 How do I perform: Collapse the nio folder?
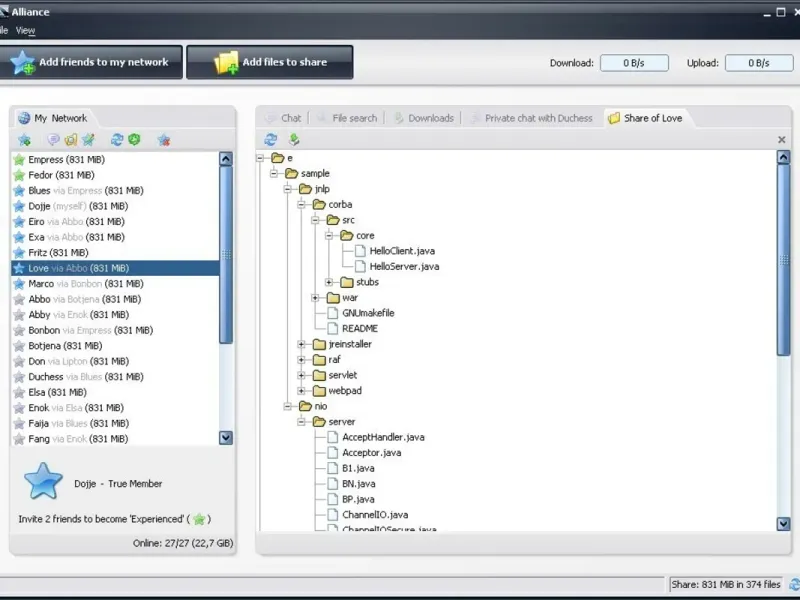coord(288,406)
